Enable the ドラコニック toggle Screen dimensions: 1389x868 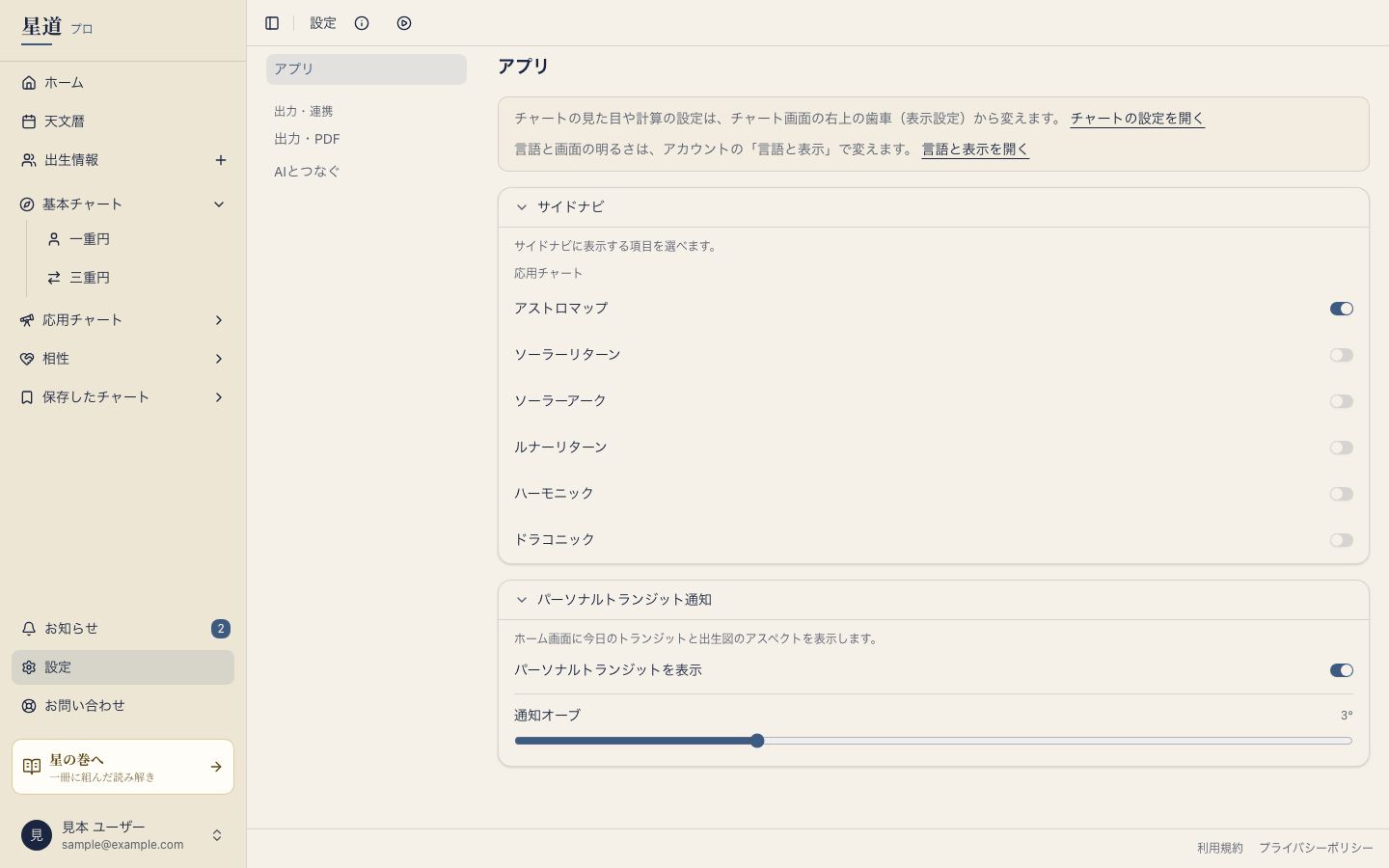pos(1342,540)
